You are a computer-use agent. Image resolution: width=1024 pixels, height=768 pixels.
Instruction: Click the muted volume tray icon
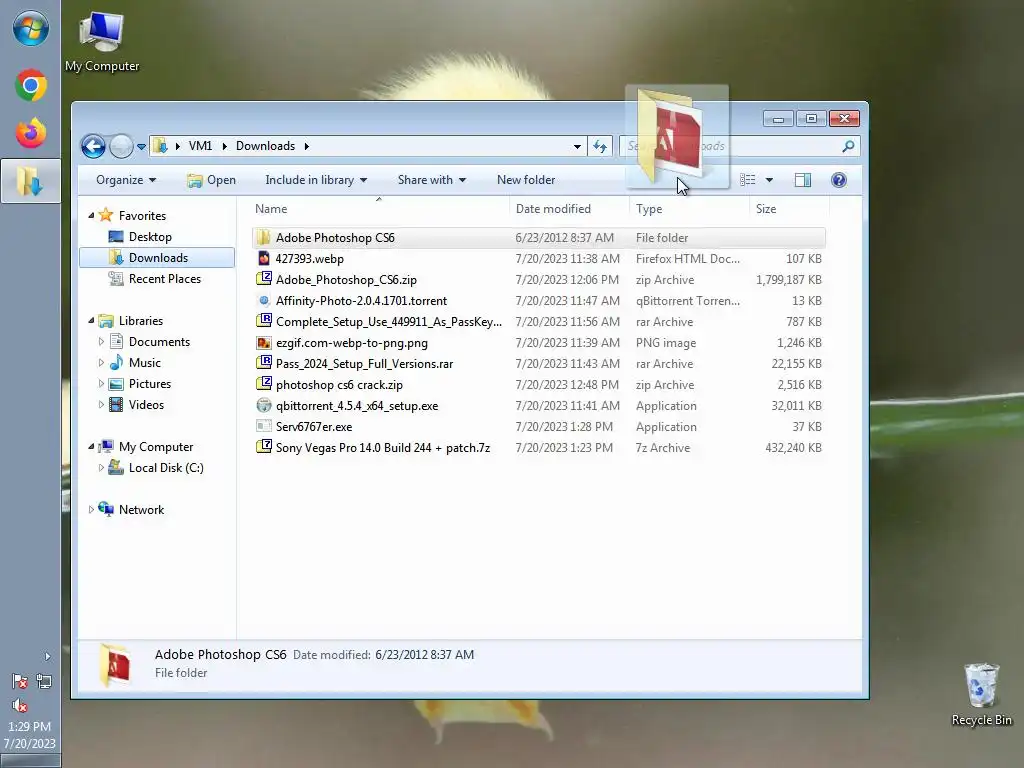pyautogui.click(x=20, y=705)
